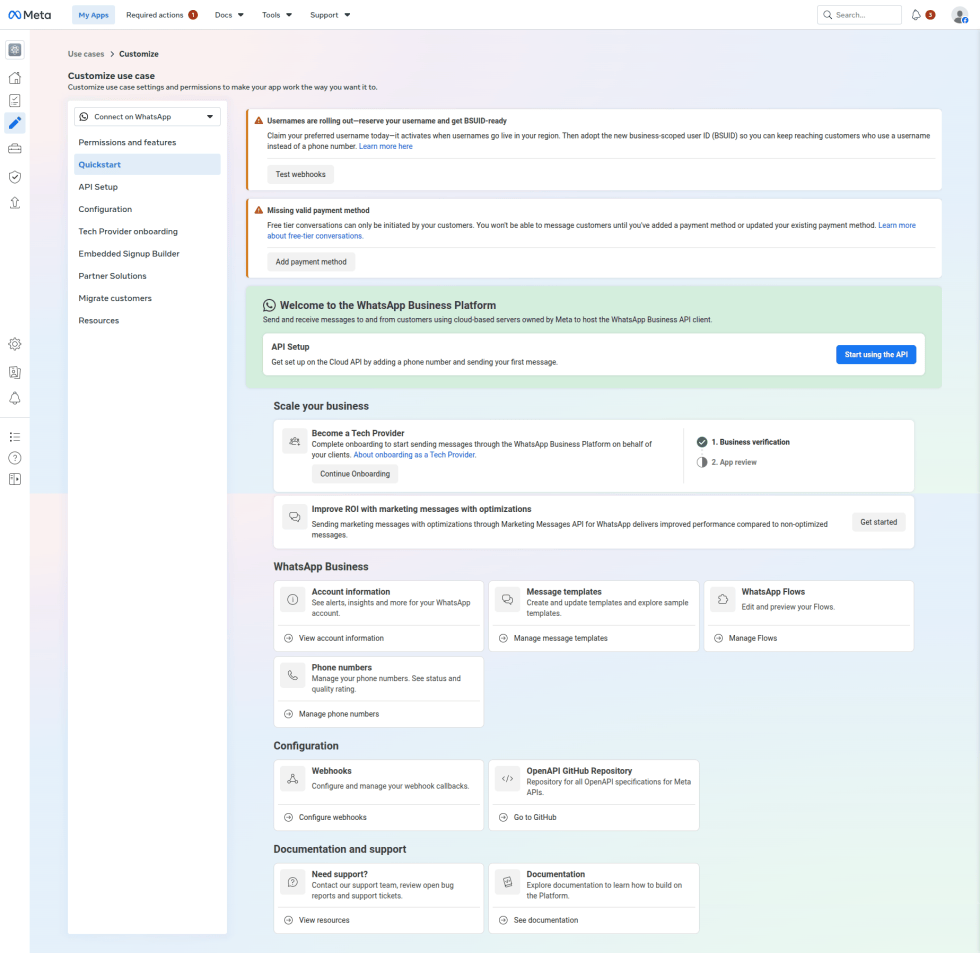Viewport: 980px width, 953px height.
Task: Open the checklist (required actions) sidebar icon
Action: click(15, 101)
